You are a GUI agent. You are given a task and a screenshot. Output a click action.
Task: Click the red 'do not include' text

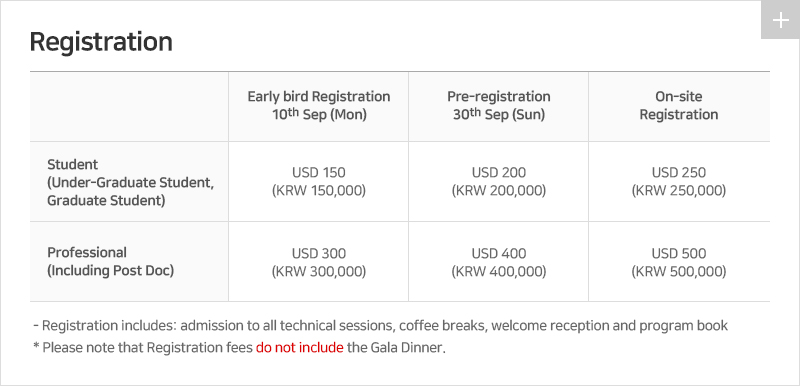click(x=299, y=348)
